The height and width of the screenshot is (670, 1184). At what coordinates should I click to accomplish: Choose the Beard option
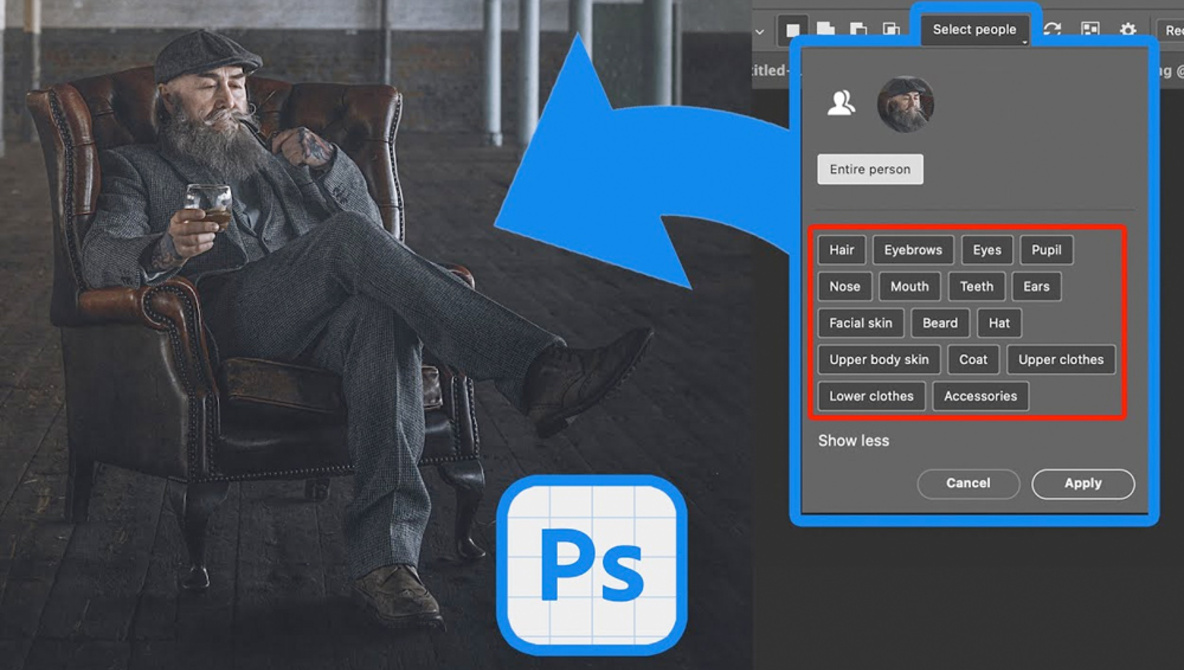point(940,323)
